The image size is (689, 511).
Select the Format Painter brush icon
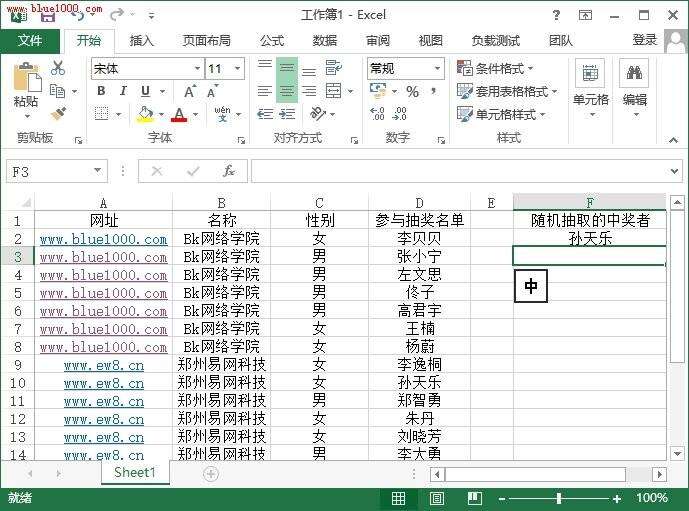pos(58,114)
